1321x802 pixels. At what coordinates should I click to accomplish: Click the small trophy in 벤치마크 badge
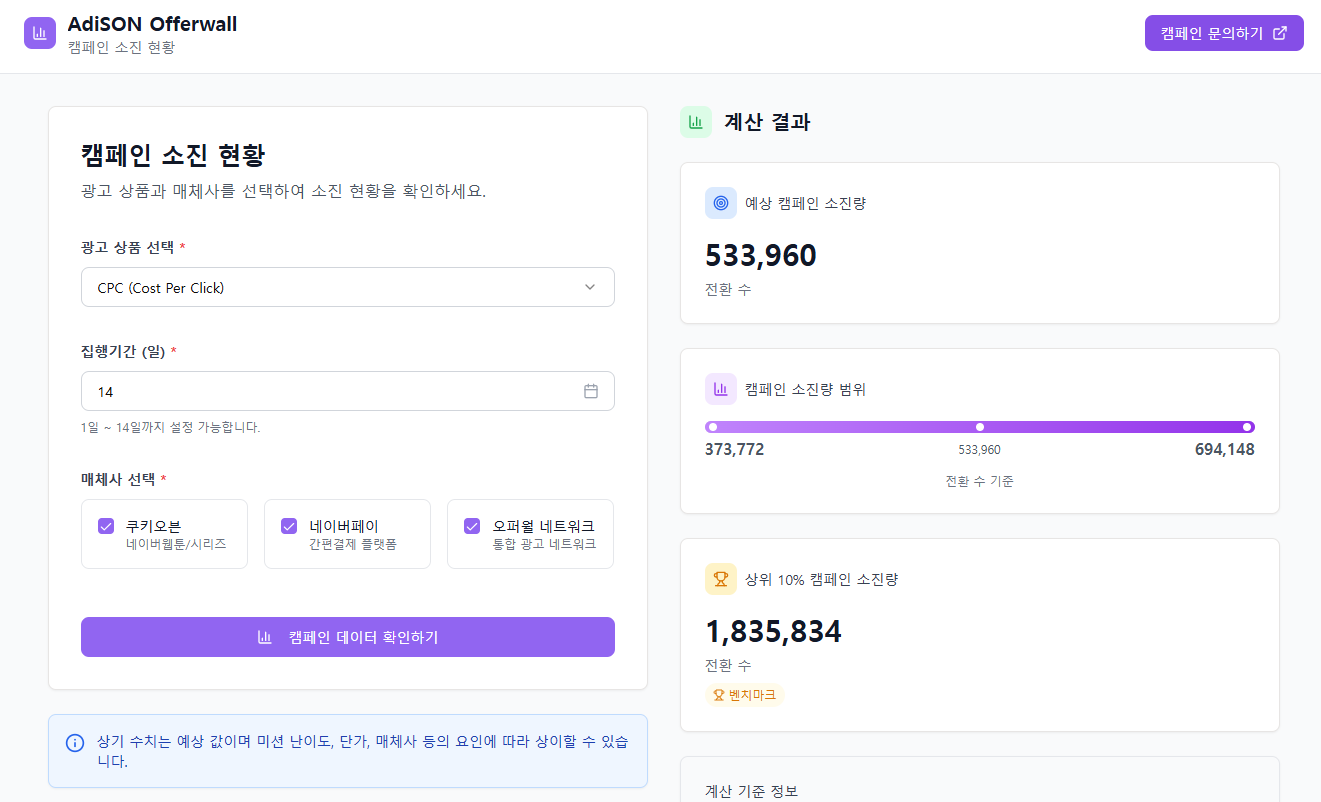[718, 695]
